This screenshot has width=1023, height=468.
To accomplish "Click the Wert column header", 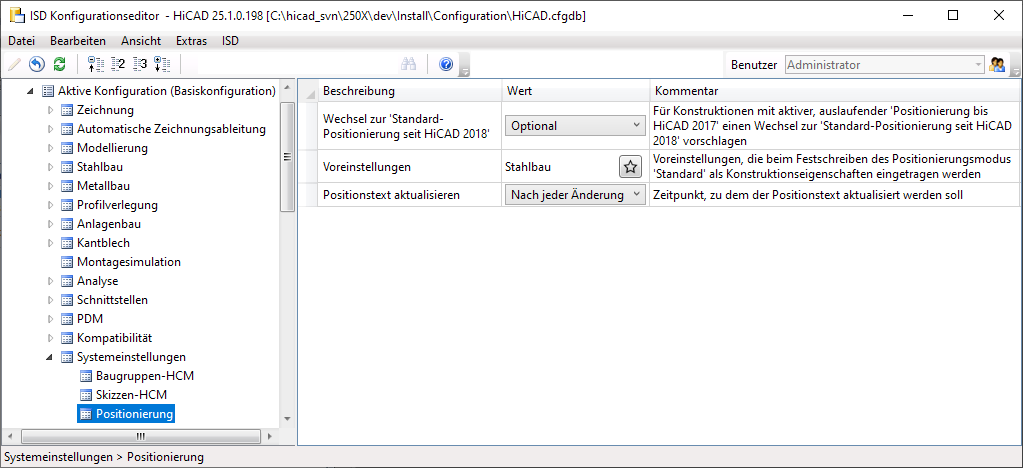I will (575, 91).
